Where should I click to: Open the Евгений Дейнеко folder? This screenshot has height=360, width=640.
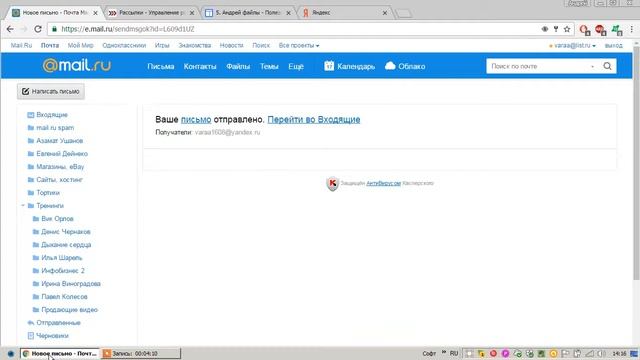pos(62,154)
